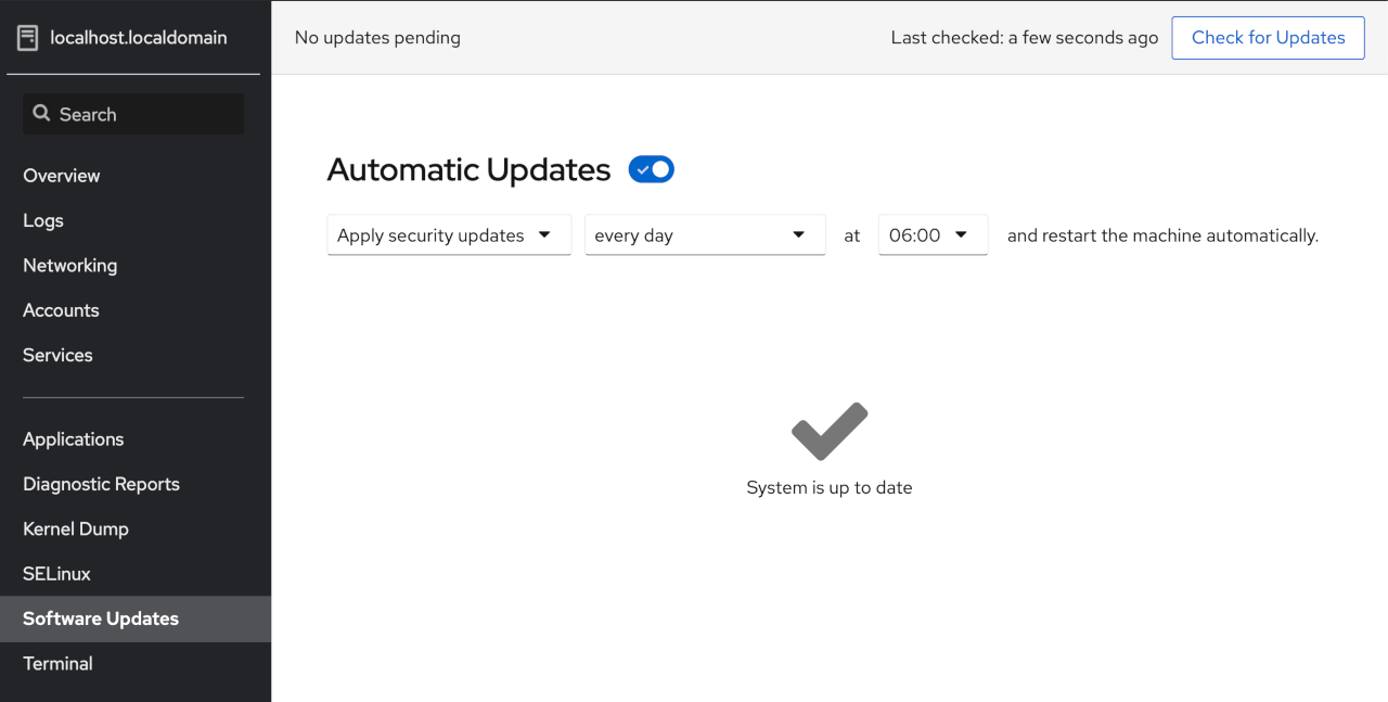The height and width of the screenshot is (702, 1388).
Task: Open the Accounts page
Action: (60, 310)
